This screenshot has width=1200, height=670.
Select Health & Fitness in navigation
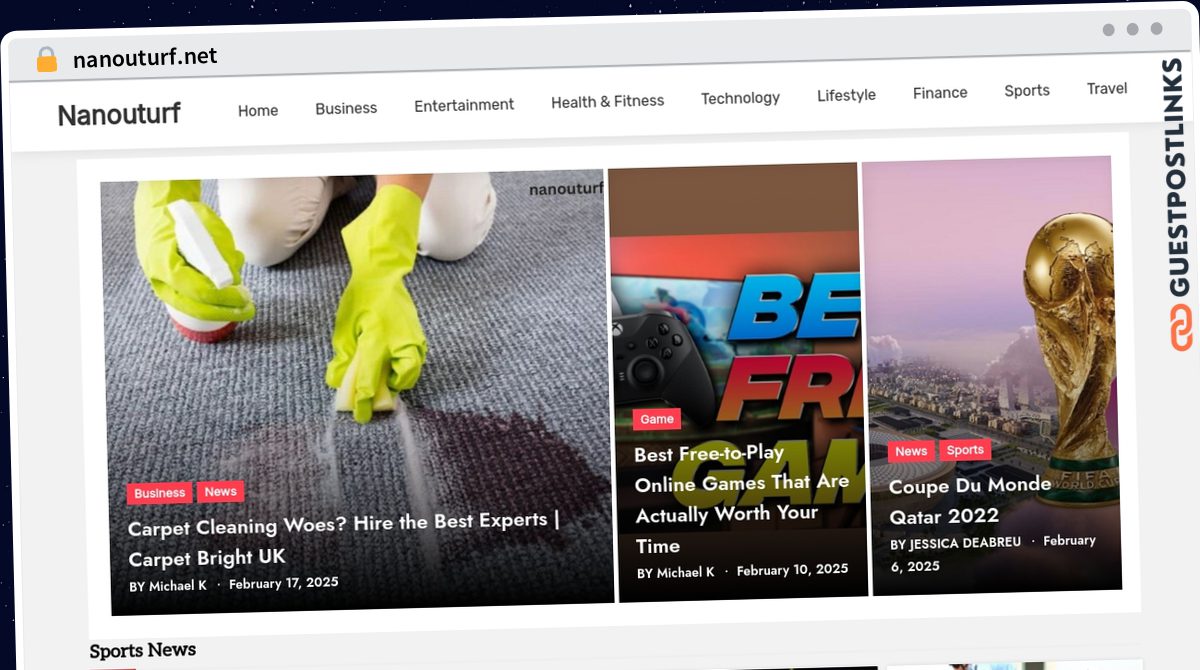(607, 101)
